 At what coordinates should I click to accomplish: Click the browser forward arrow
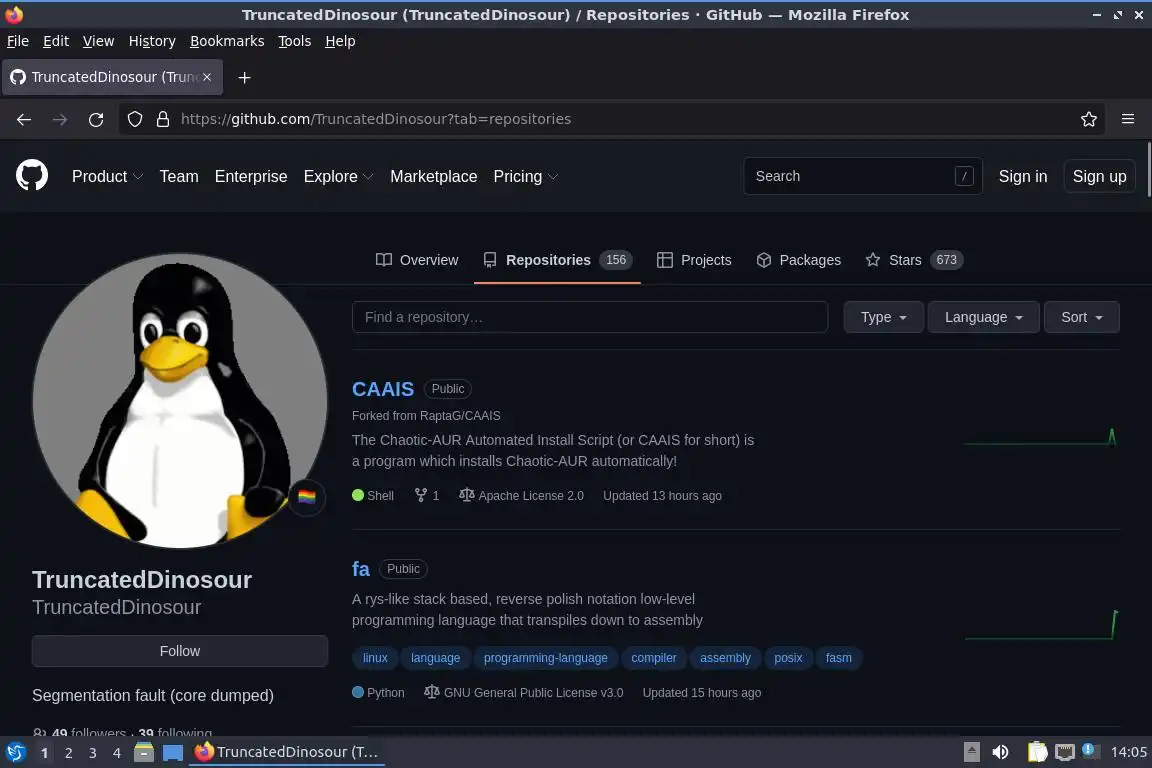click(x=60, y=119)
